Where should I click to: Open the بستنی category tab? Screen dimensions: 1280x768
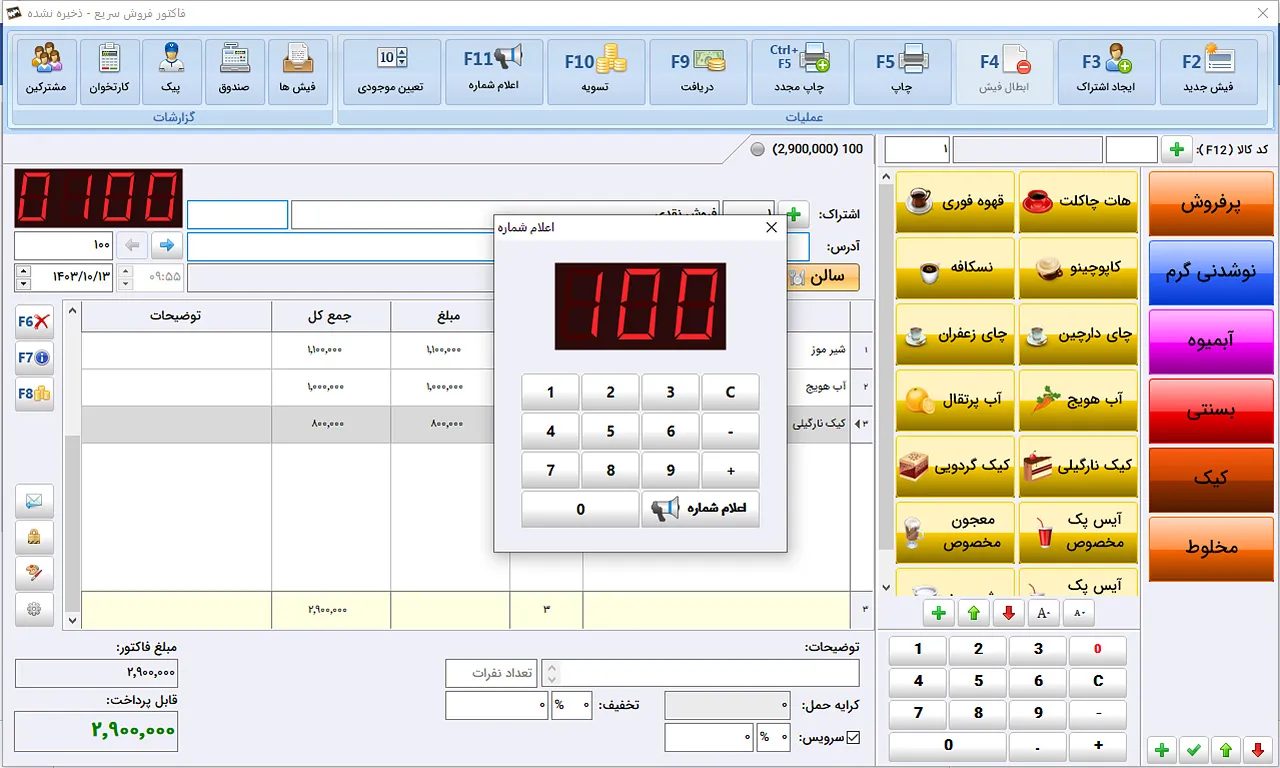(x=1211, y=410)
